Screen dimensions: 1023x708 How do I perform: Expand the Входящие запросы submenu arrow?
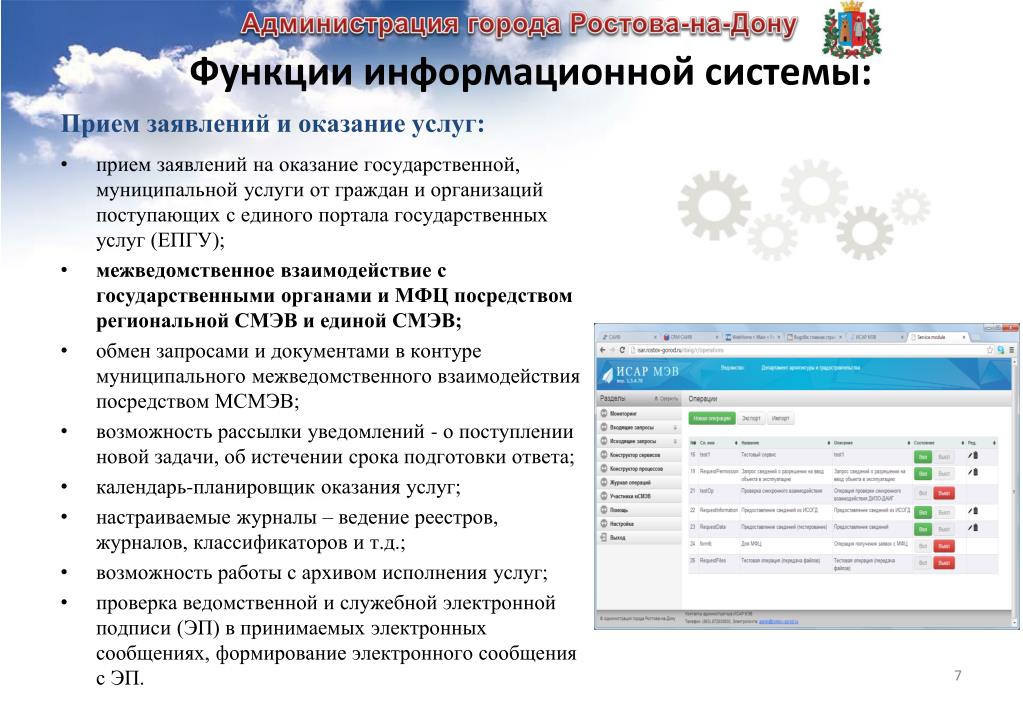(675, 428)
